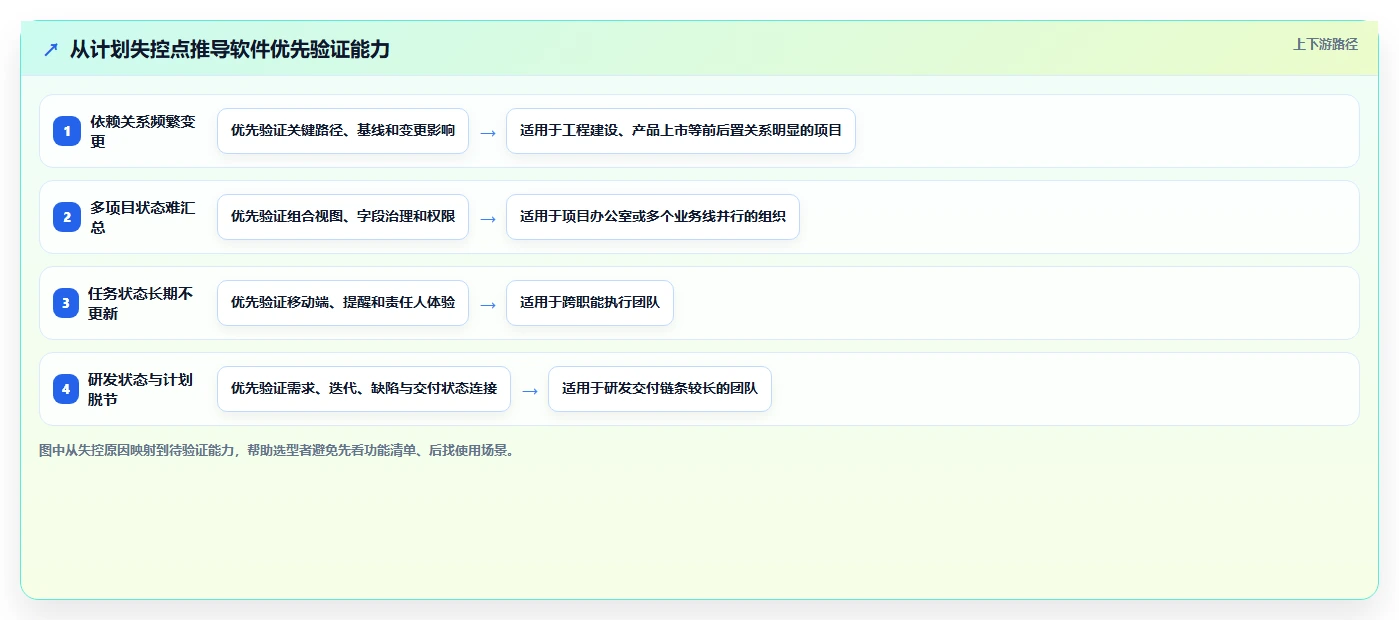Select the 优先验证需求、迭代、缺陷与交付状态连接 box

(364, 389)
